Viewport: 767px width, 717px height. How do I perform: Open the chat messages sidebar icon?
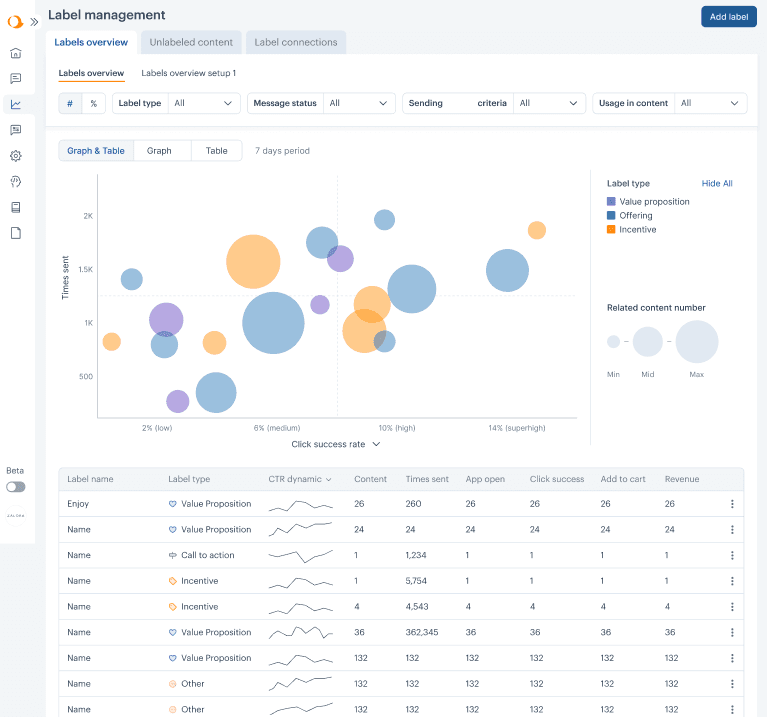(x=16, y=78)
